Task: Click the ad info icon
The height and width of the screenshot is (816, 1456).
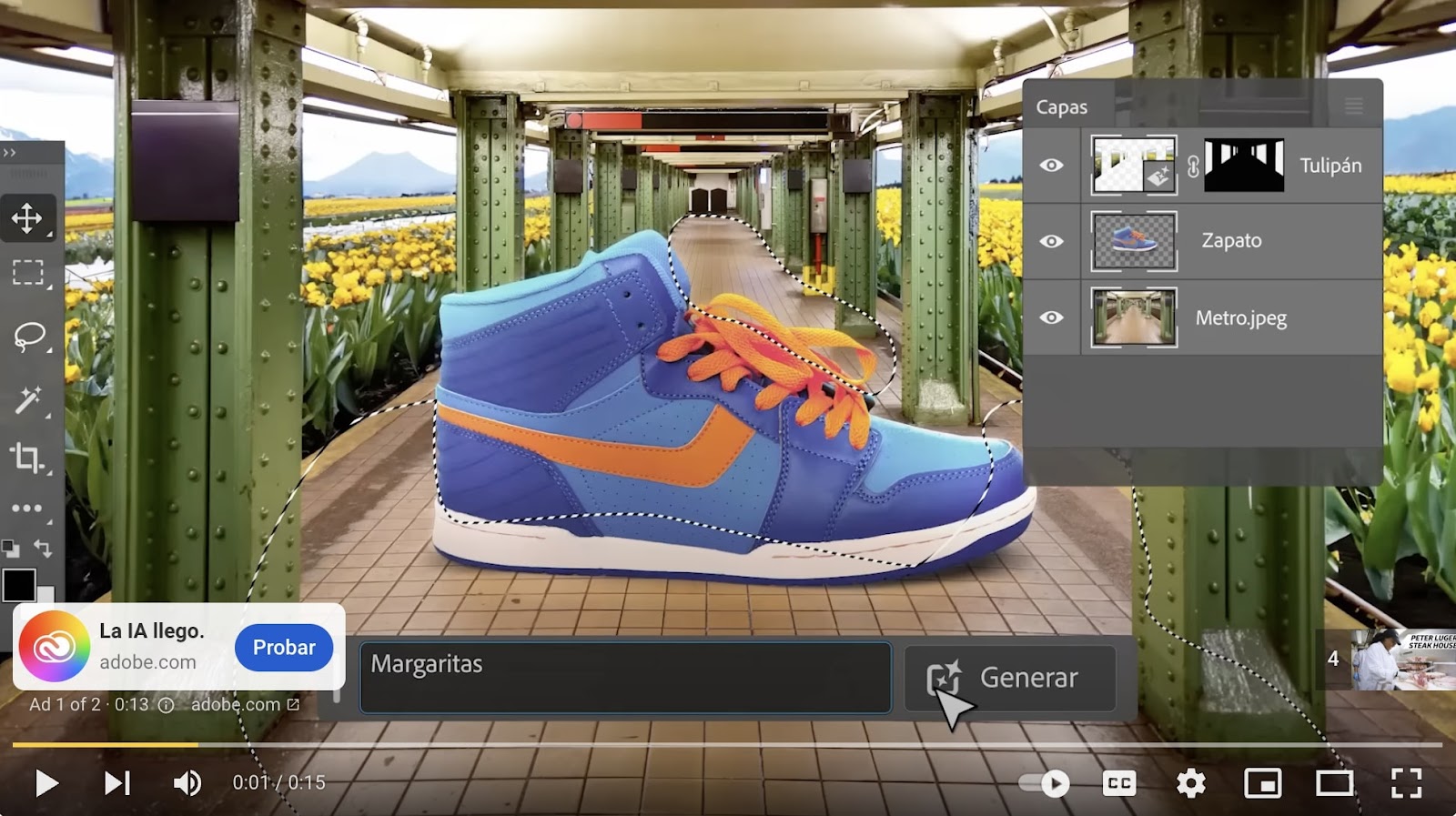Action: pyautogui.click(x=166, y=705)
